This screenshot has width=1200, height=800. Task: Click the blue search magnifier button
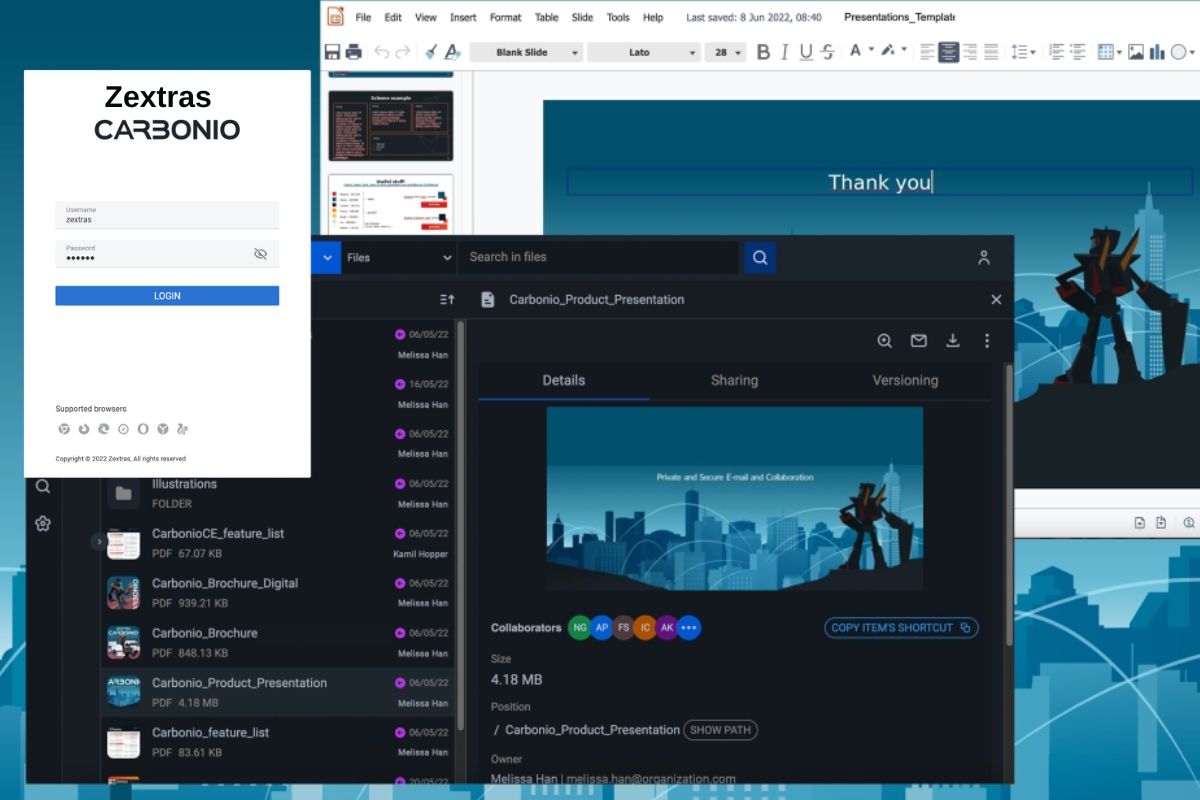click(x=760, y=257)
